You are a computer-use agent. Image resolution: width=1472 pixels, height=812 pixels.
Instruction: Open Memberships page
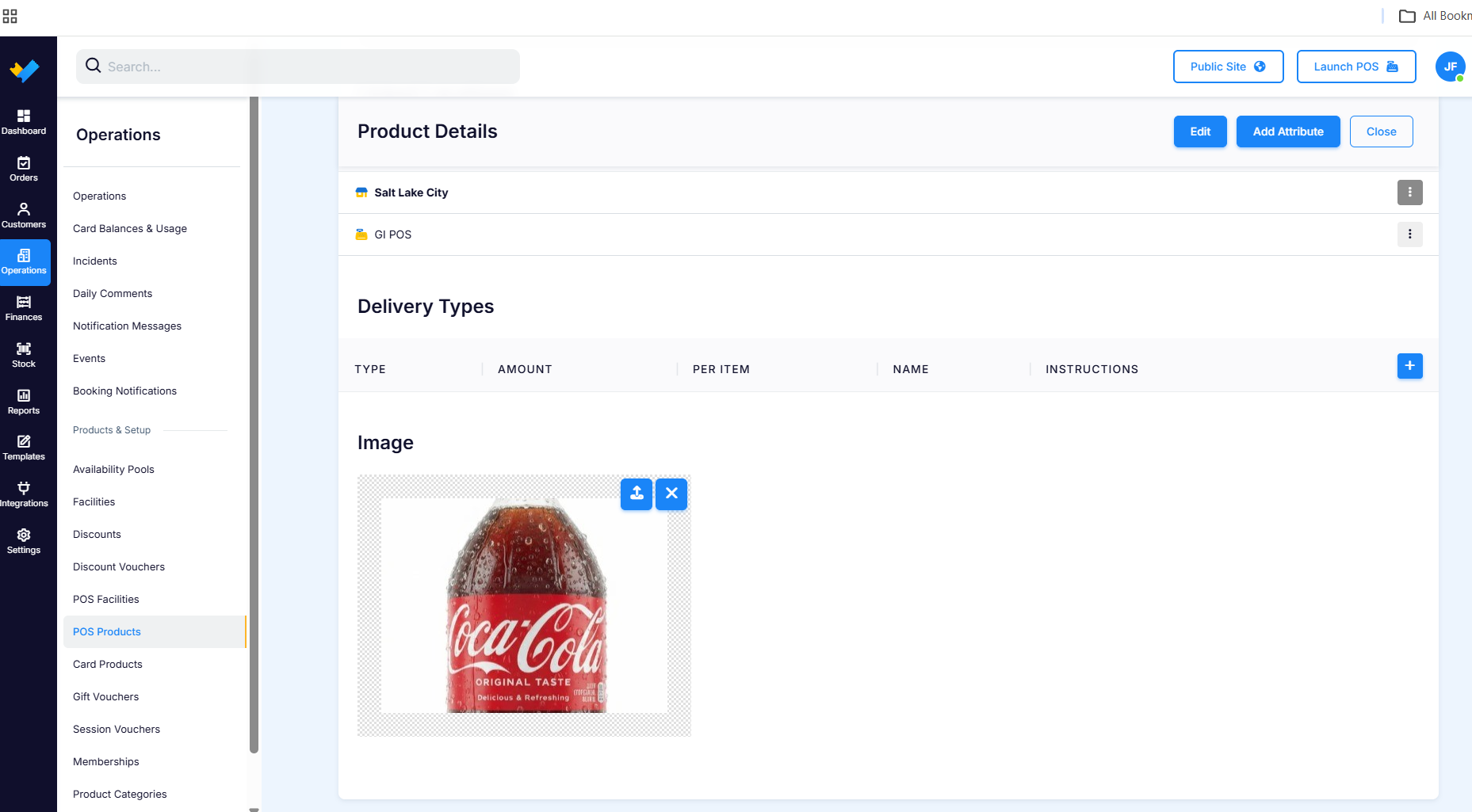[105, 761]
